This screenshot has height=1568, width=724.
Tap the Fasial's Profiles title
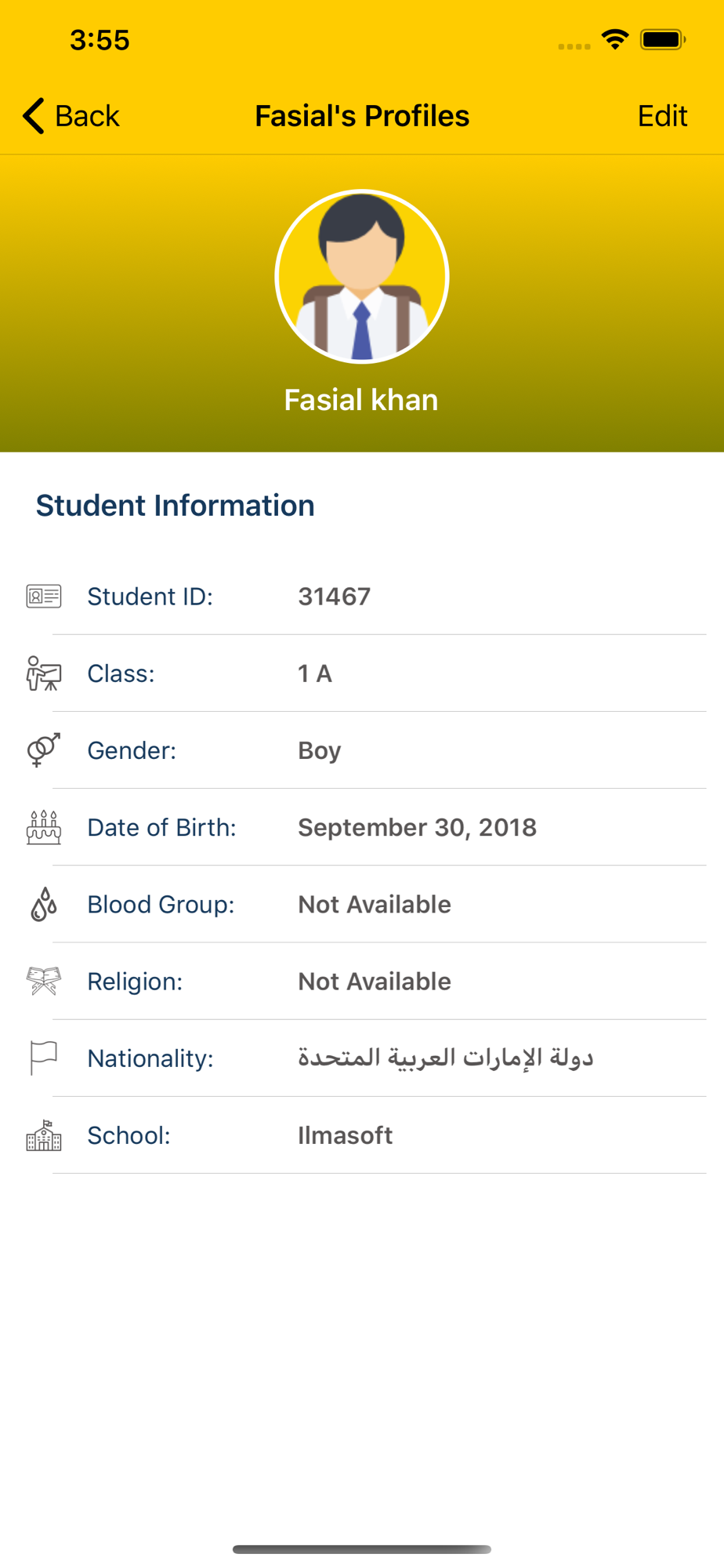pos(362,116)
